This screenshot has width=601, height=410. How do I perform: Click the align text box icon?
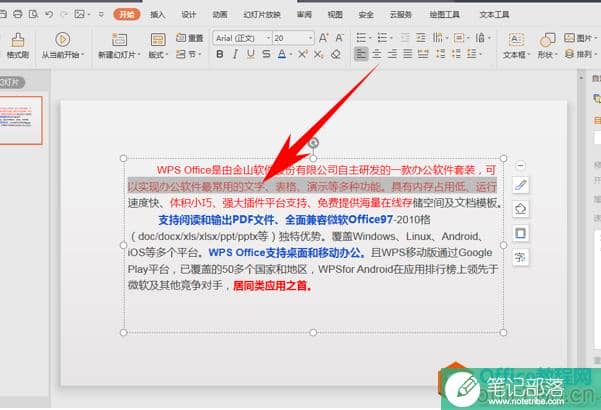[458, 38]
